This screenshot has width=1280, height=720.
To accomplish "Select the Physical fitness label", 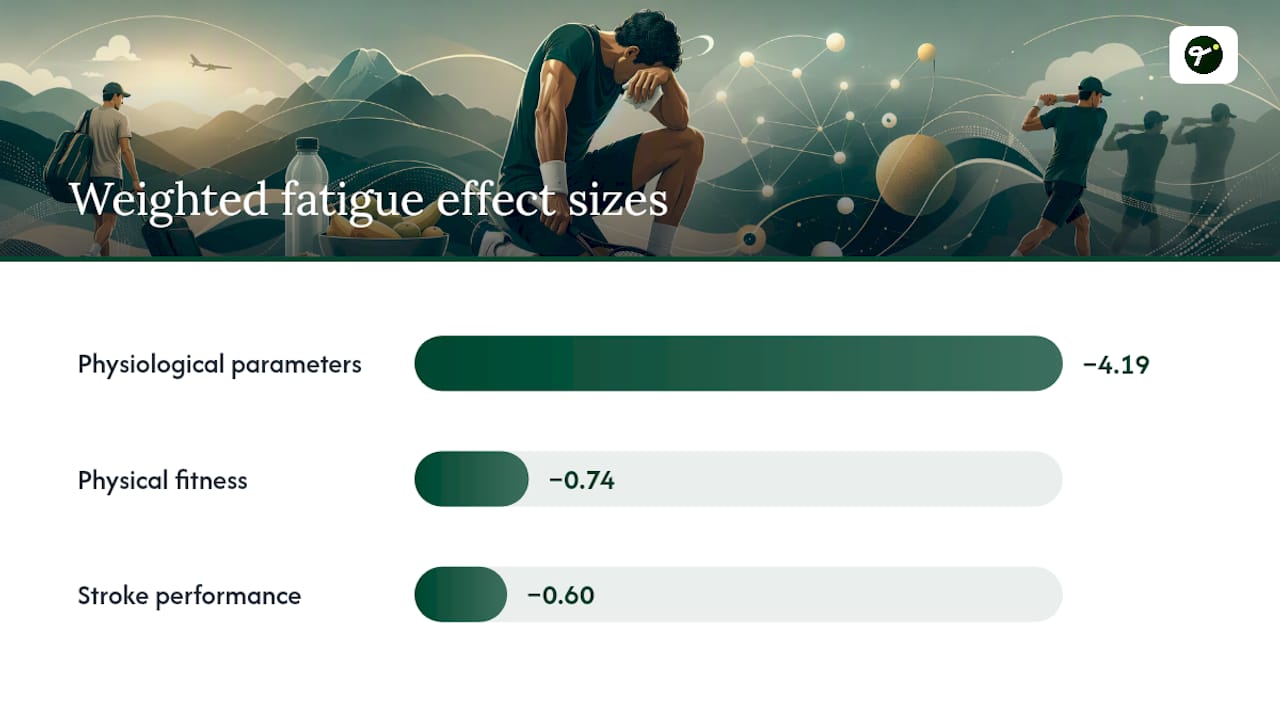I will 163,480.
